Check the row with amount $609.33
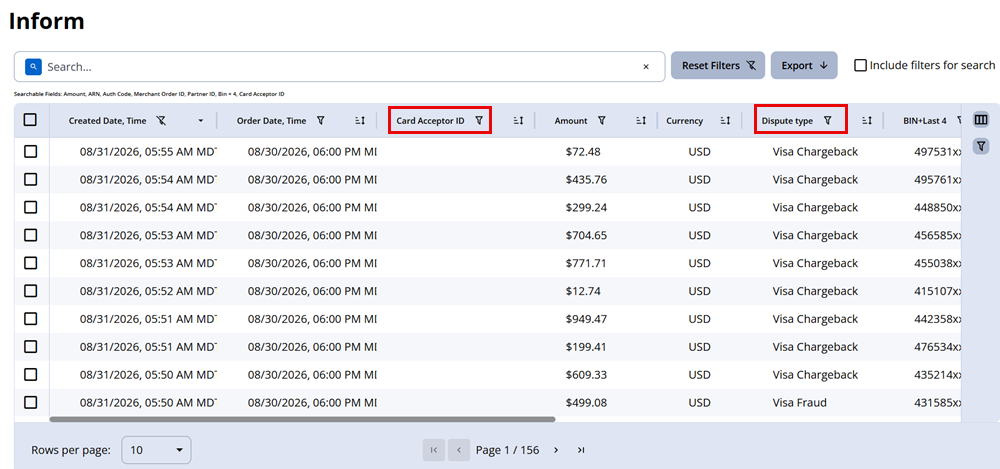The image size is (1000, 469). tap(30, 375)
